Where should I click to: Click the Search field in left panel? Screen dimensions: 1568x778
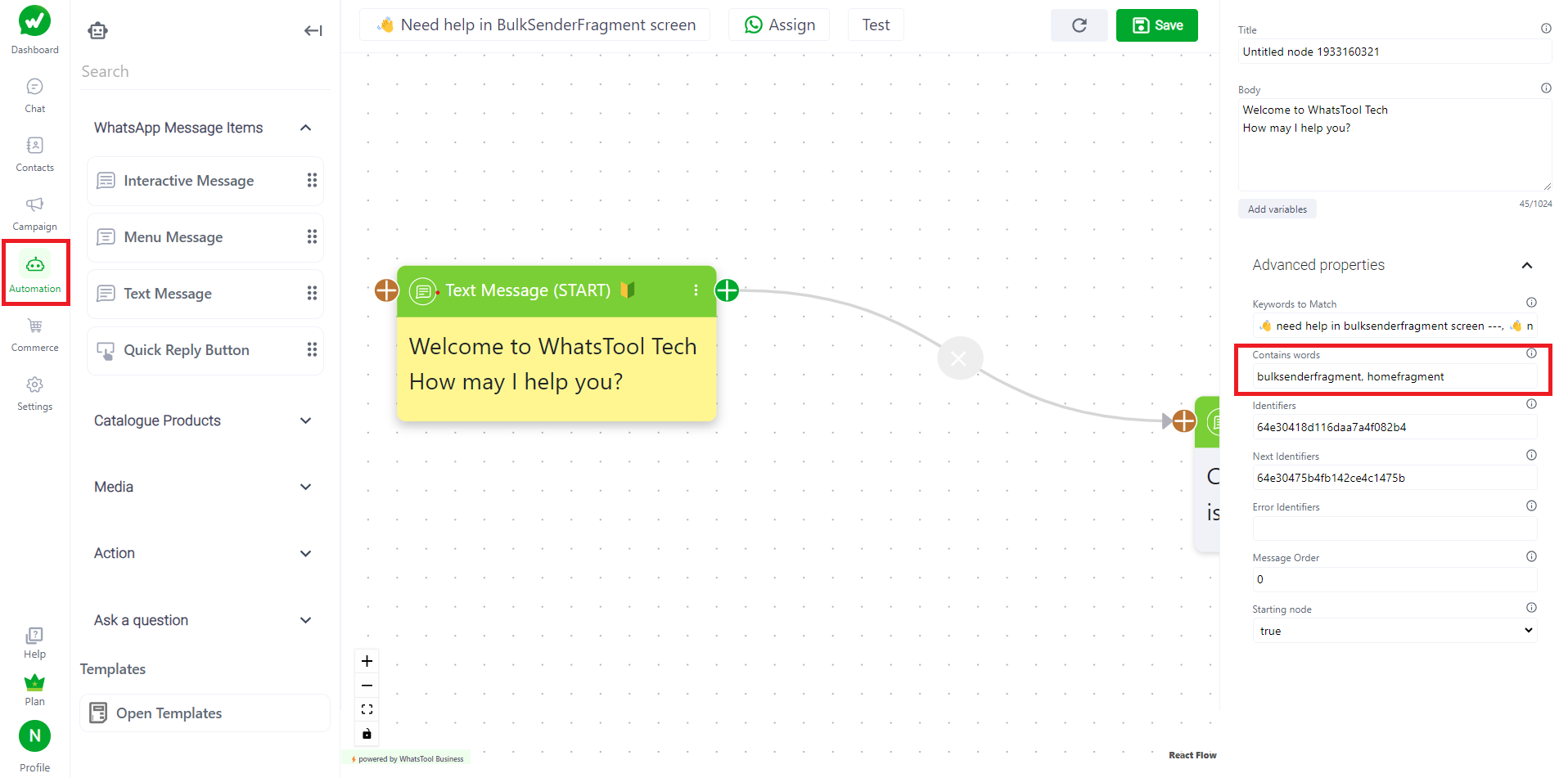point(205,71)
